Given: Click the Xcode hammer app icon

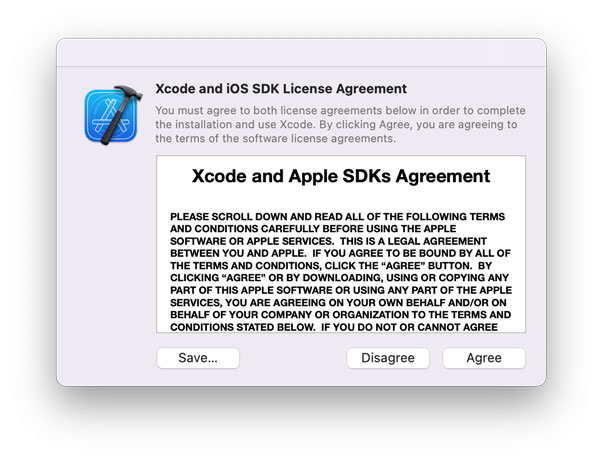Looking at the screenshot, I should click(x=113, y=115).
